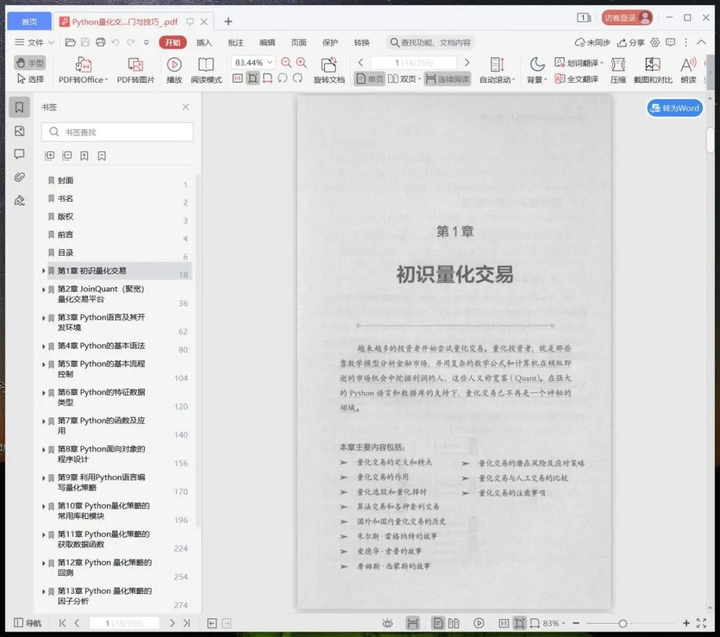Rotate the document with 旋转文档

tap(329, 70)
